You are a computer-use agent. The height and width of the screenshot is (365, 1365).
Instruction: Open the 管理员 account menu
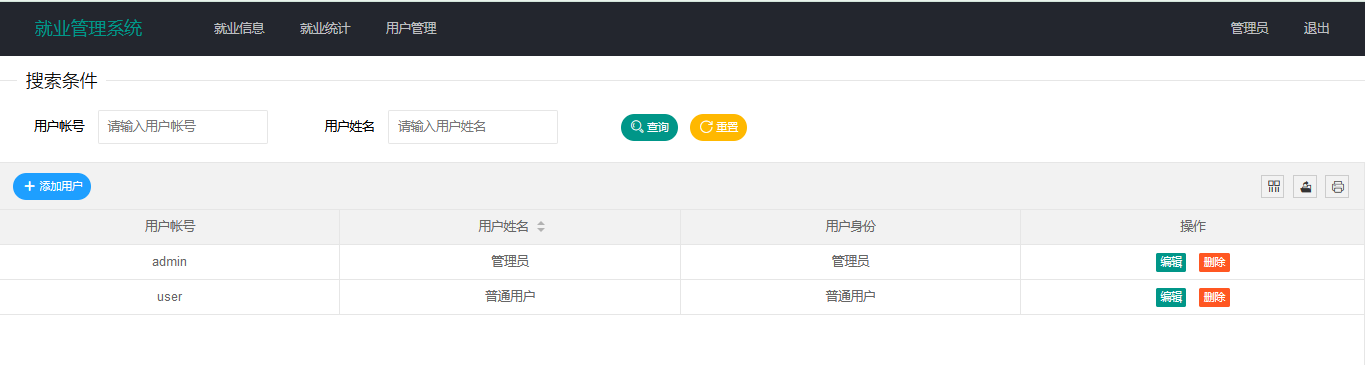coord(1249,28)
